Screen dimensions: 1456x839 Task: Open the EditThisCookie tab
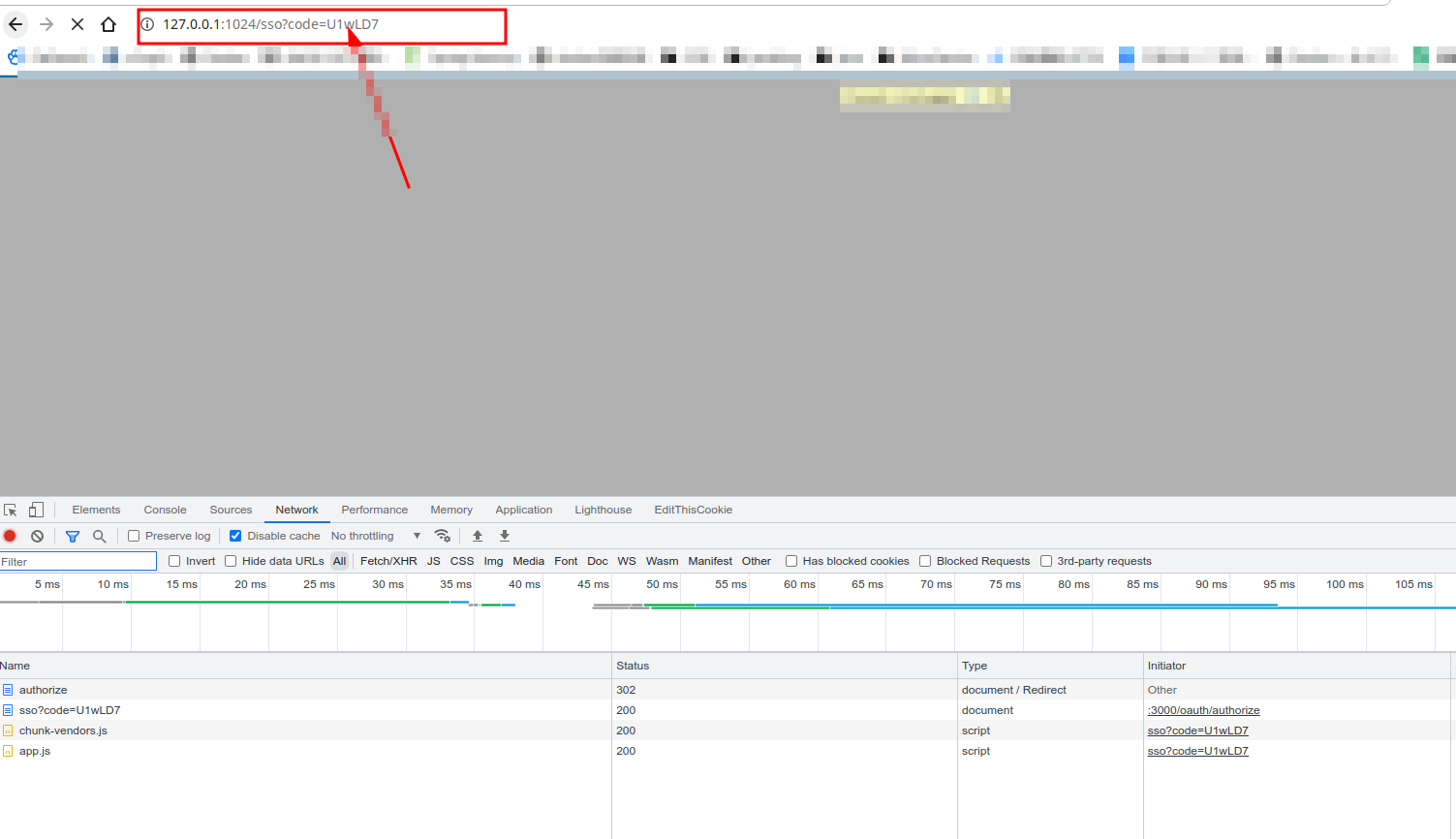[x=693, y=510]
